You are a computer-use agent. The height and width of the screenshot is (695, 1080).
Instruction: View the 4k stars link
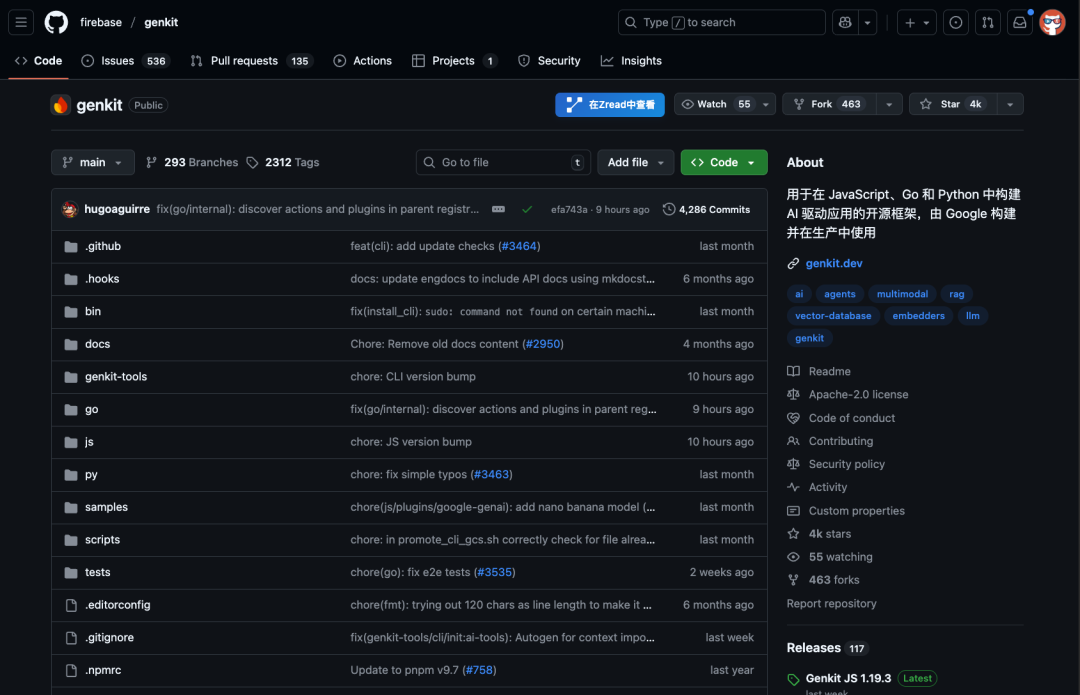819,534
